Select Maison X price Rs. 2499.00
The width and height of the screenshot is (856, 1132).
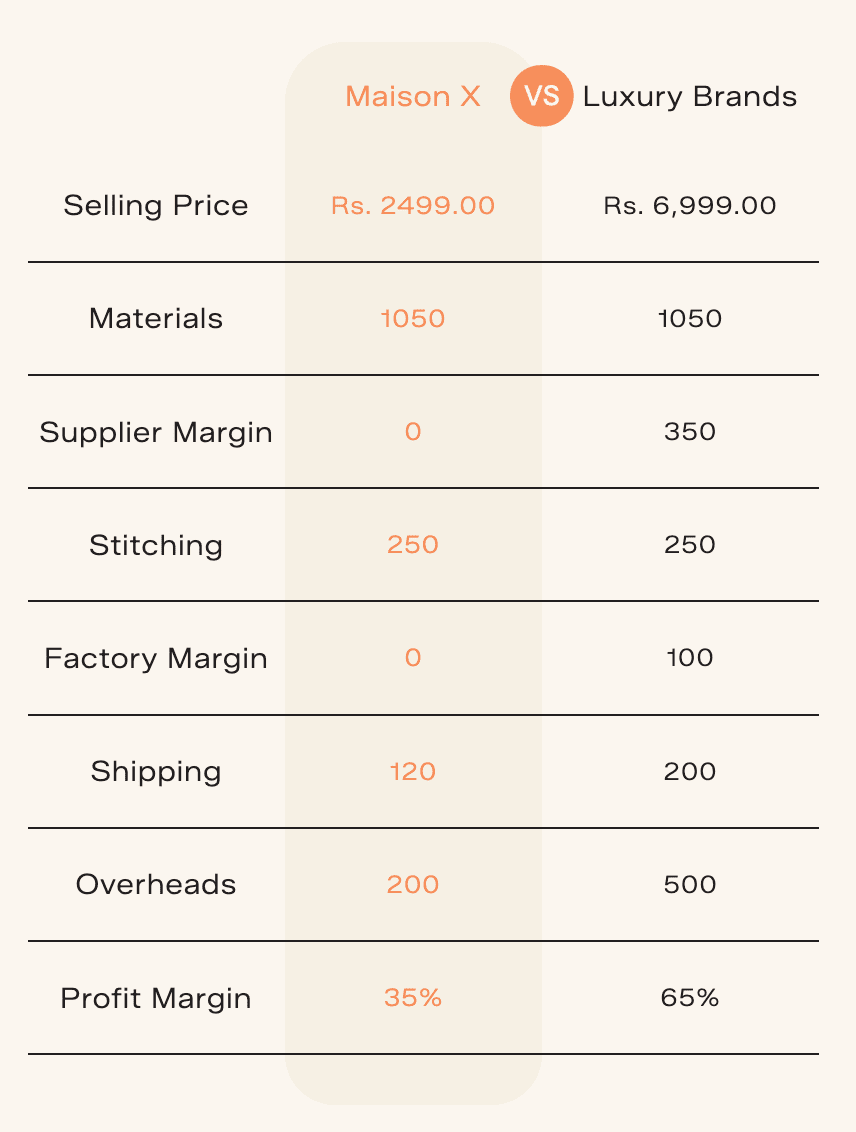coord(413,206)
